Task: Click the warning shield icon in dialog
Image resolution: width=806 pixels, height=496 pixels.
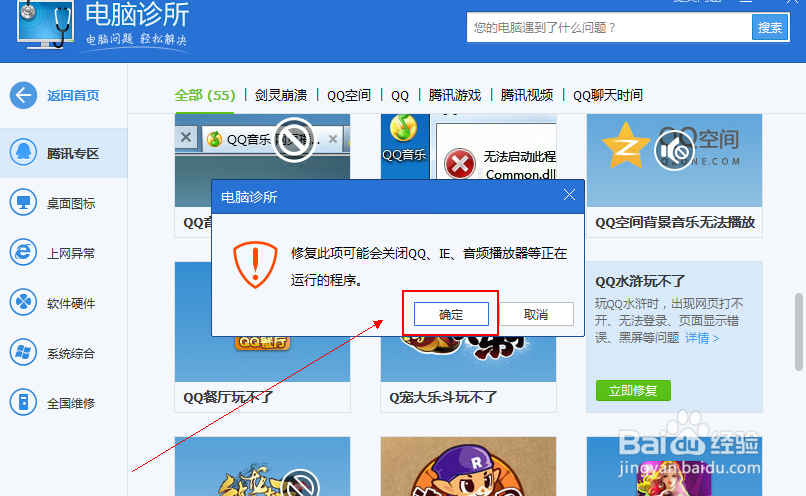Action: [255, 264]
